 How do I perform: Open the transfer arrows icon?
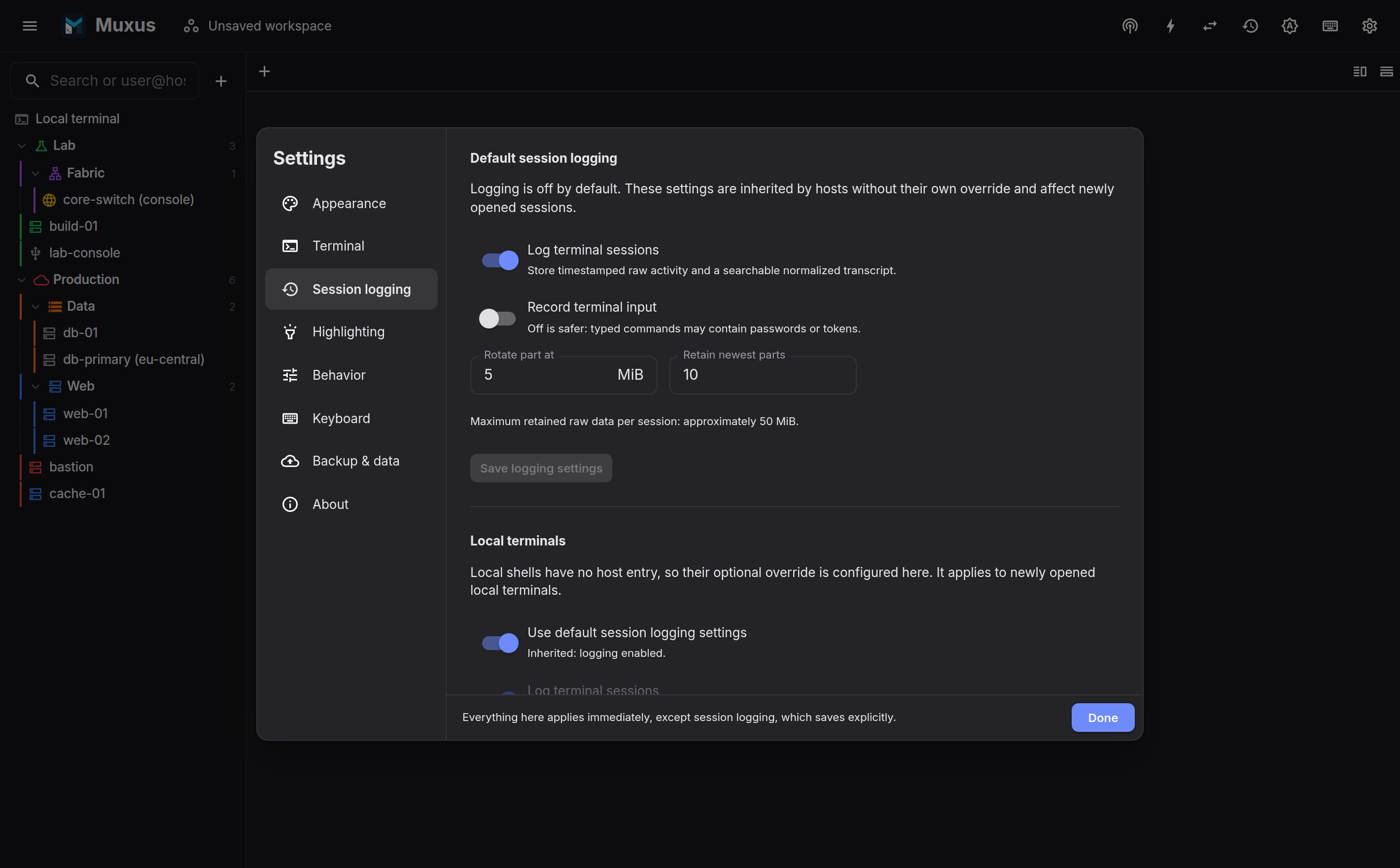(1210, 26)
